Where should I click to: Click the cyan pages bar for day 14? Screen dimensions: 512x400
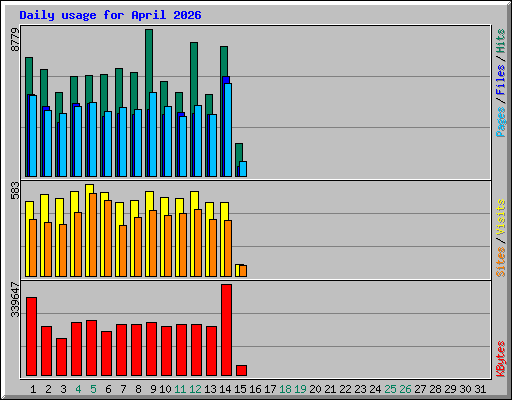[x=228, y=130]
